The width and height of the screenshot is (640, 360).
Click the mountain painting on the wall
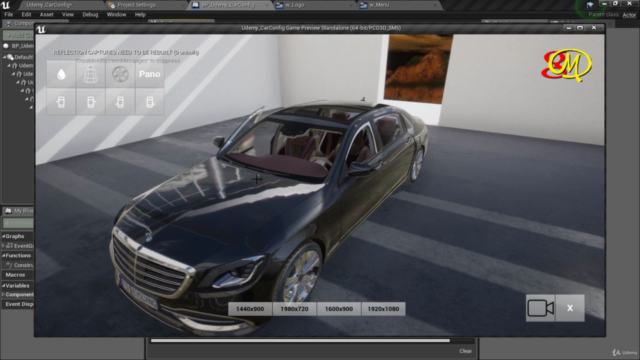[418, 69]
